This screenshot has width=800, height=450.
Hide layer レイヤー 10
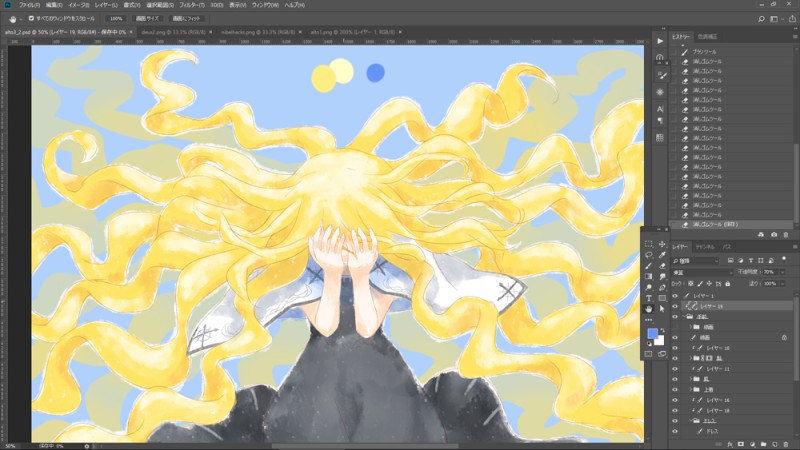coord(675,348)
